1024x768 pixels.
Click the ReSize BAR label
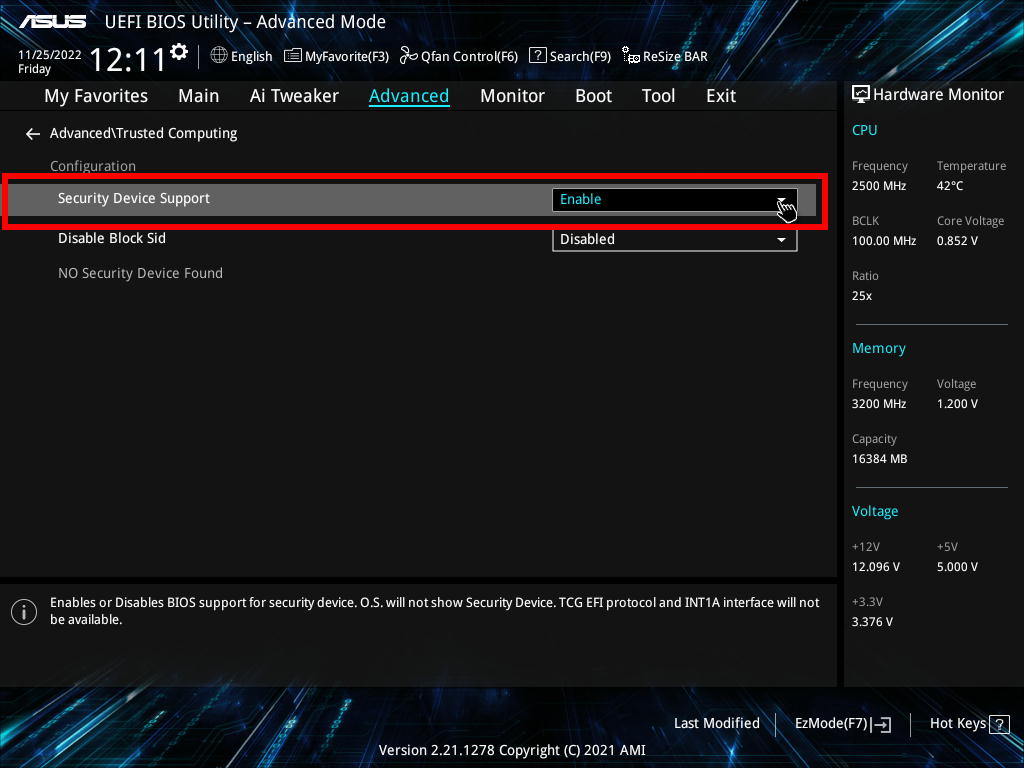(675, 56)
